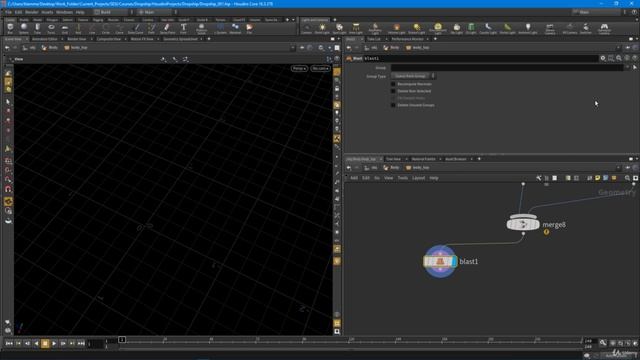Image resolution: width=640 pixels, height=360 pixels.
Task: Add a Sky Light from shelf
Action: 456,29
